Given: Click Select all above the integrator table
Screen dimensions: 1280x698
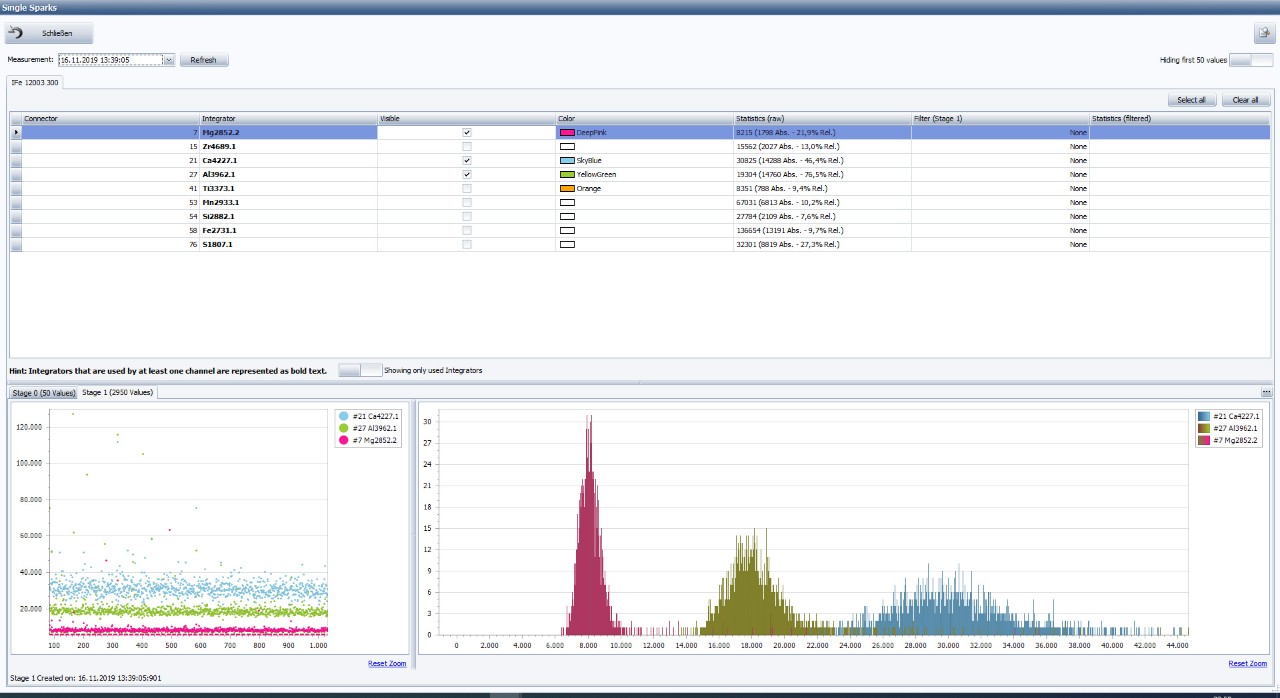Looking at the screenshot, I should tap(1190, 100).
